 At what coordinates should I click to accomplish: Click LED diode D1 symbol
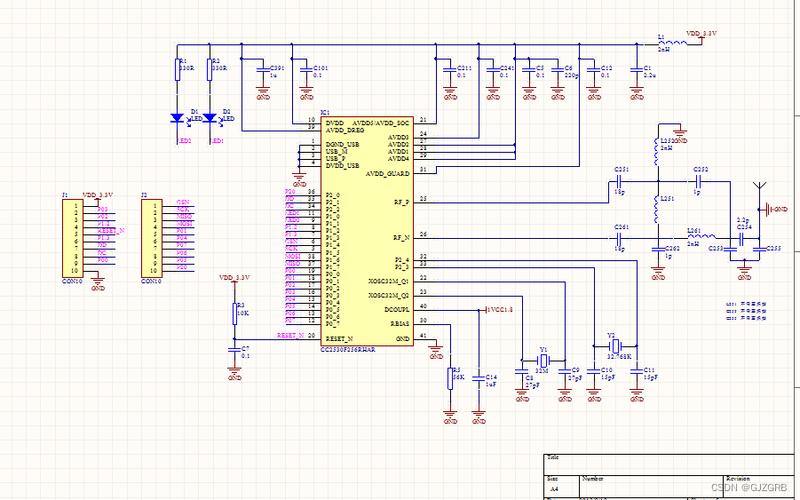click(x=177, y=118)
